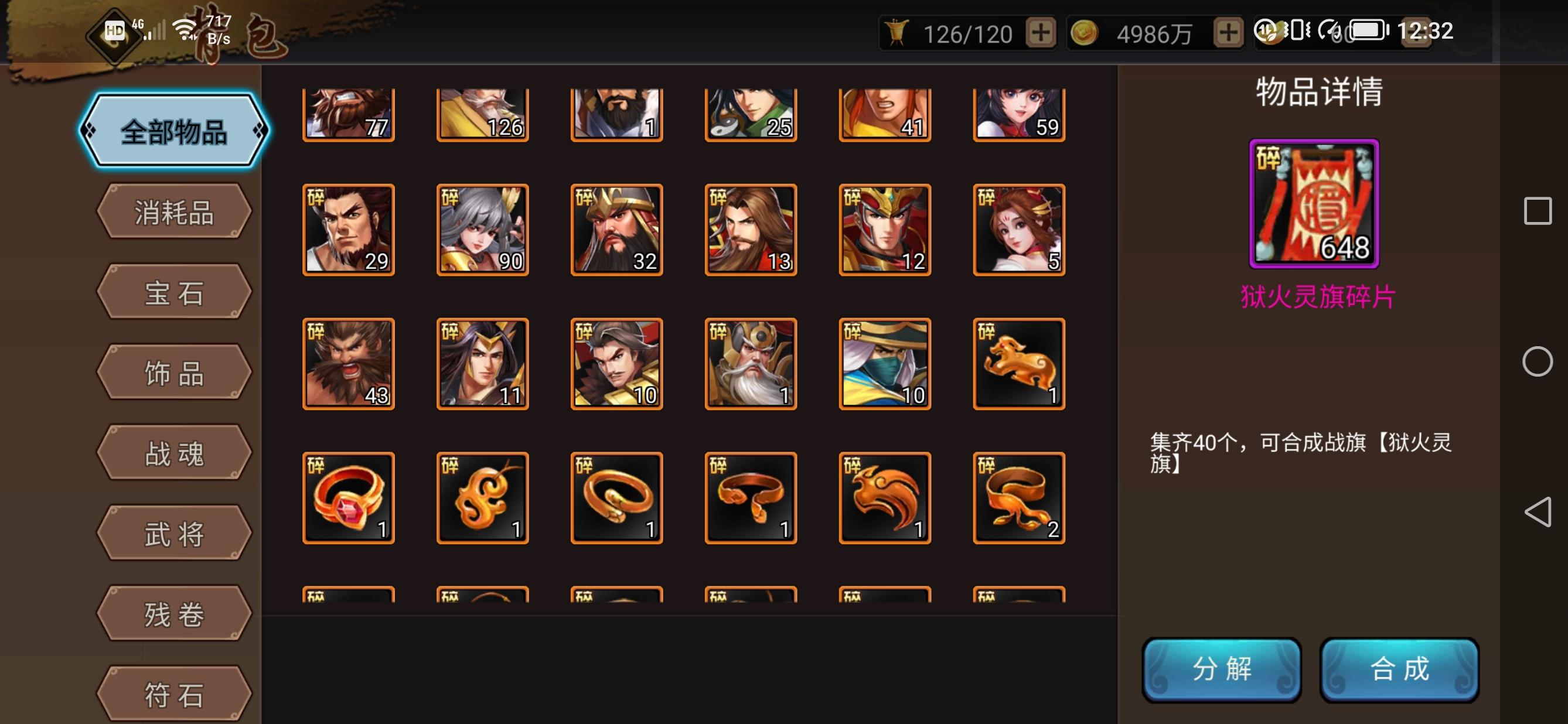The width and height of the screenshot is (1568, 724).
Task: Select the red-helmet warrior fragment with count 12
Action: 885,230
